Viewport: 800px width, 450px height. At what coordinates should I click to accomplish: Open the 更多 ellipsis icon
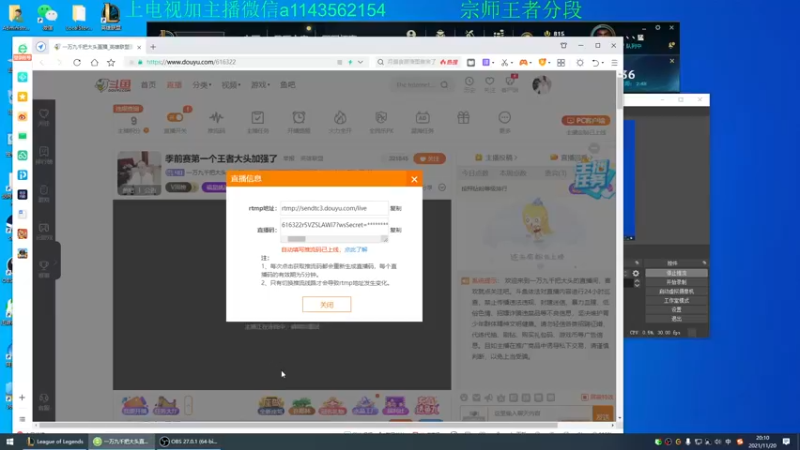[505, 118]
